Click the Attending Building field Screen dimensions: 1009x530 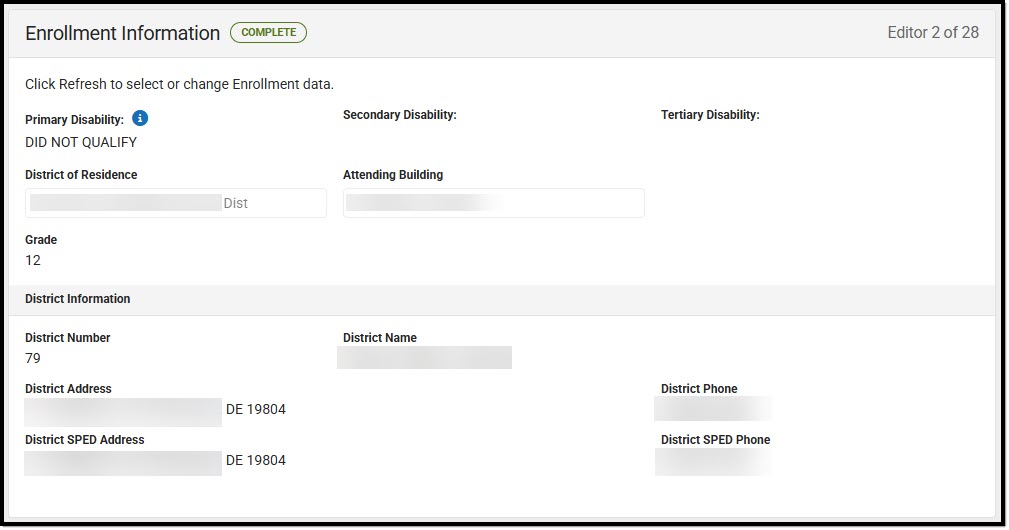[x=494, y=203]
